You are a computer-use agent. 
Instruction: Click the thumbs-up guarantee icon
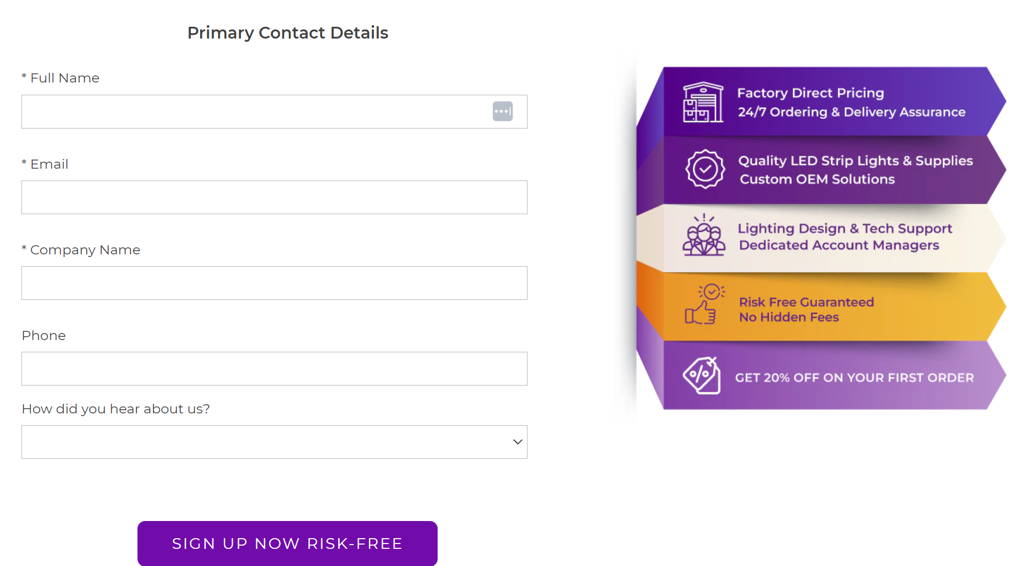point(705,304)
